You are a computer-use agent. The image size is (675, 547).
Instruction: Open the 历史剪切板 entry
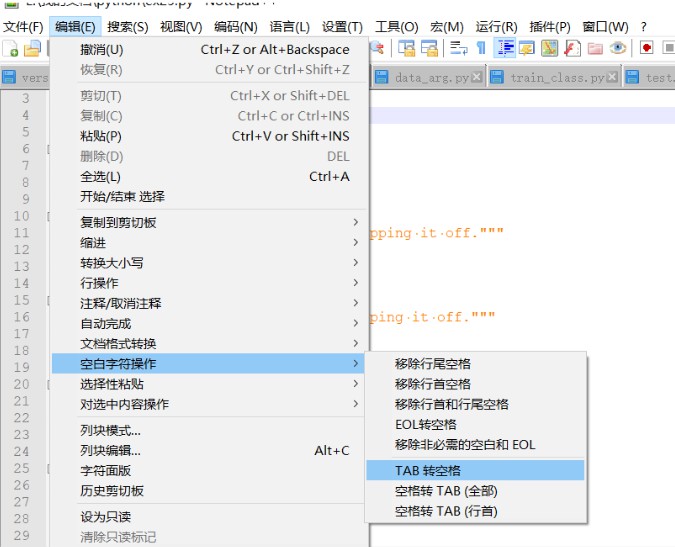pyautogui.click(x=210, y=491)
